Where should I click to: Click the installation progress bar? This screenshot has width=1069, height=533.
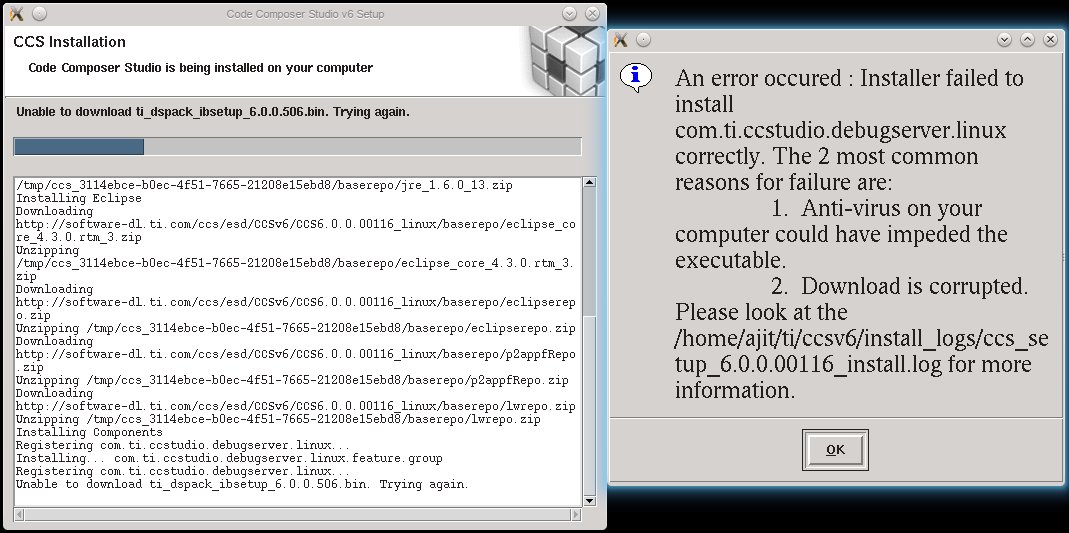tap(297, 147)
